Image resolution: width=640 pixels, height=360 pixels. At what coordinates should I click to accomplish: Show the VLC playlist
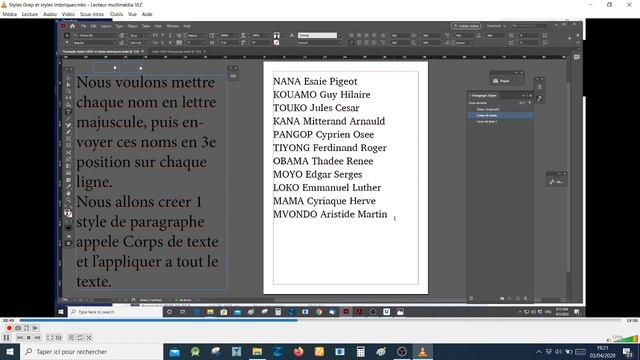pos(71,338)
